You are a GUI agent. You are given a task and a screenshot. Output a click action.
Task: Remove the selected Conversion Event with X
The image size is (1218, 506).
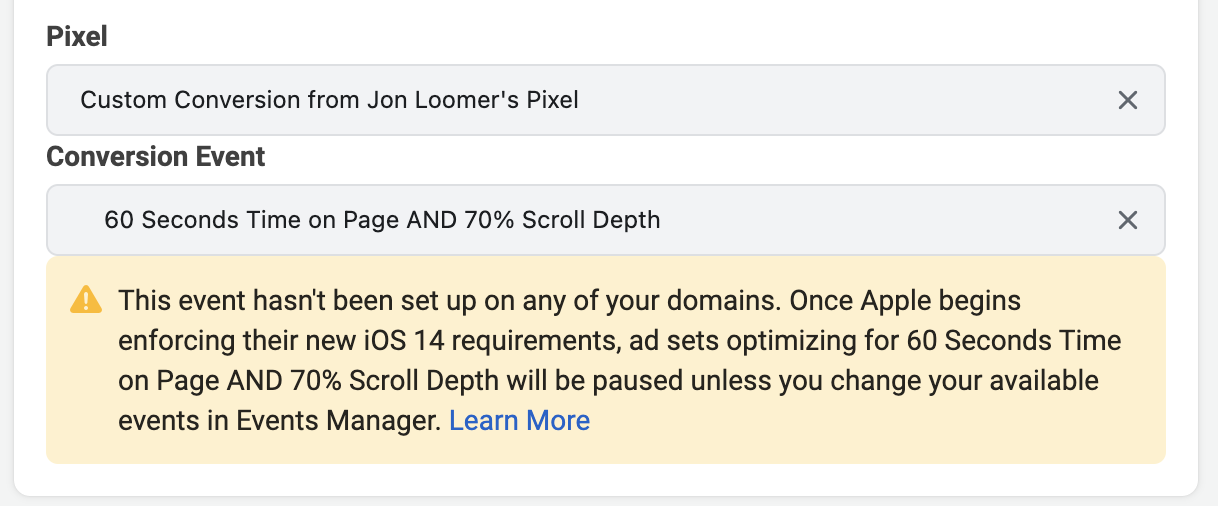point(1127,220)
